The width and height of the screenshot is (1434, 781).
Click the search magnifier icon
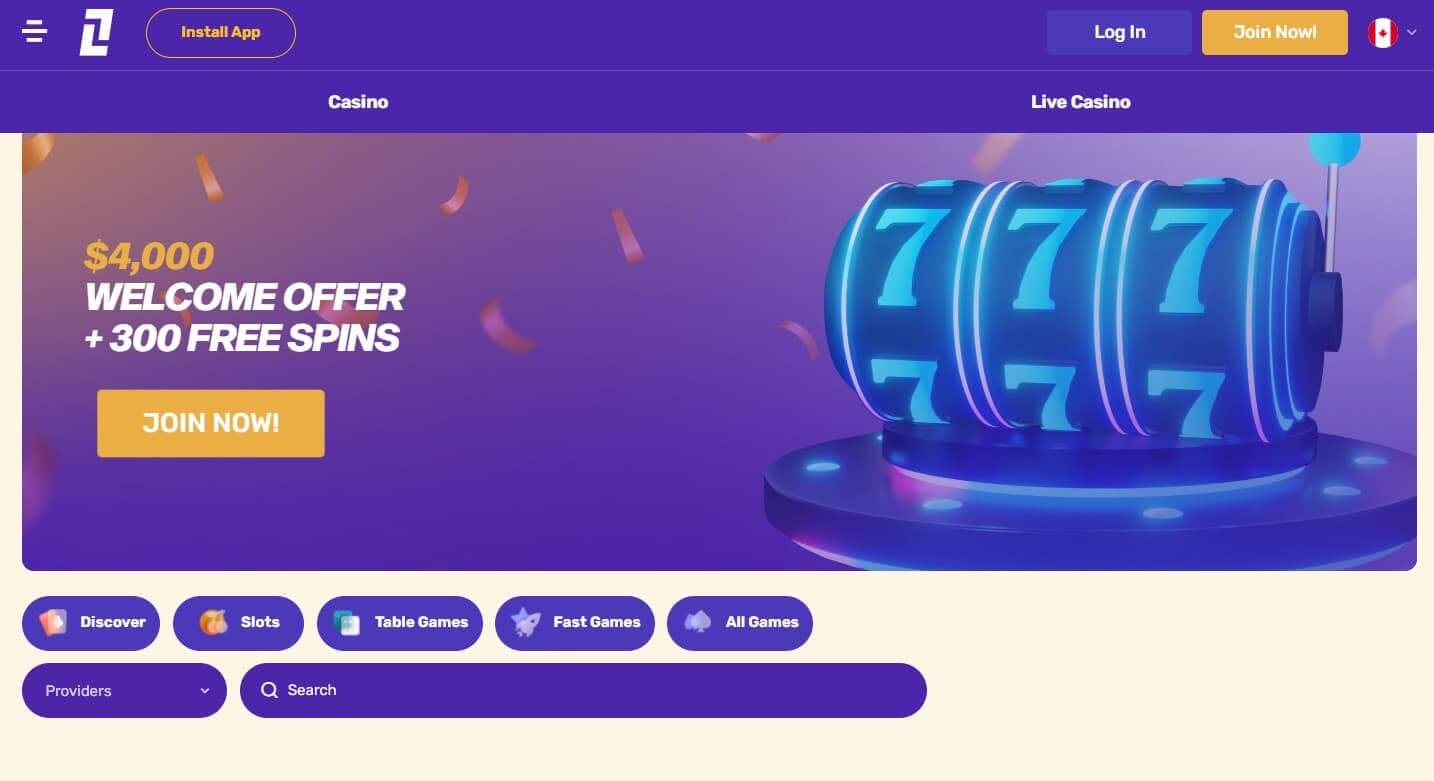click(269, 690)
